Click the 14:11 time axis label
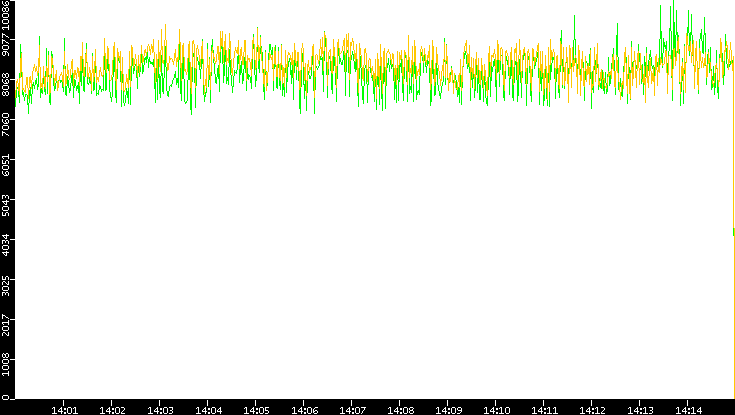 click(x=545, y=411)
